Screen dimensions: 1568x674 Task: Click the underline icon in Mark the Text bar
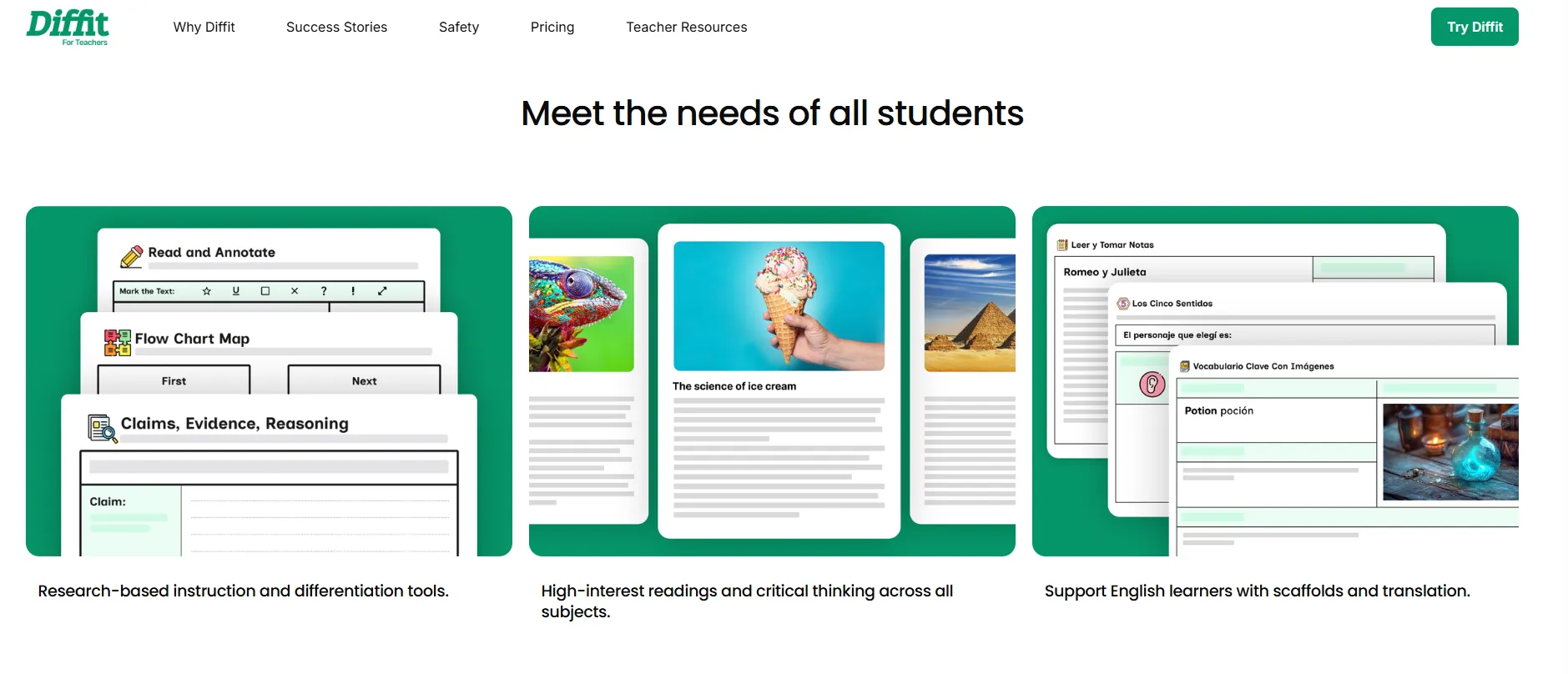(236, 291)
